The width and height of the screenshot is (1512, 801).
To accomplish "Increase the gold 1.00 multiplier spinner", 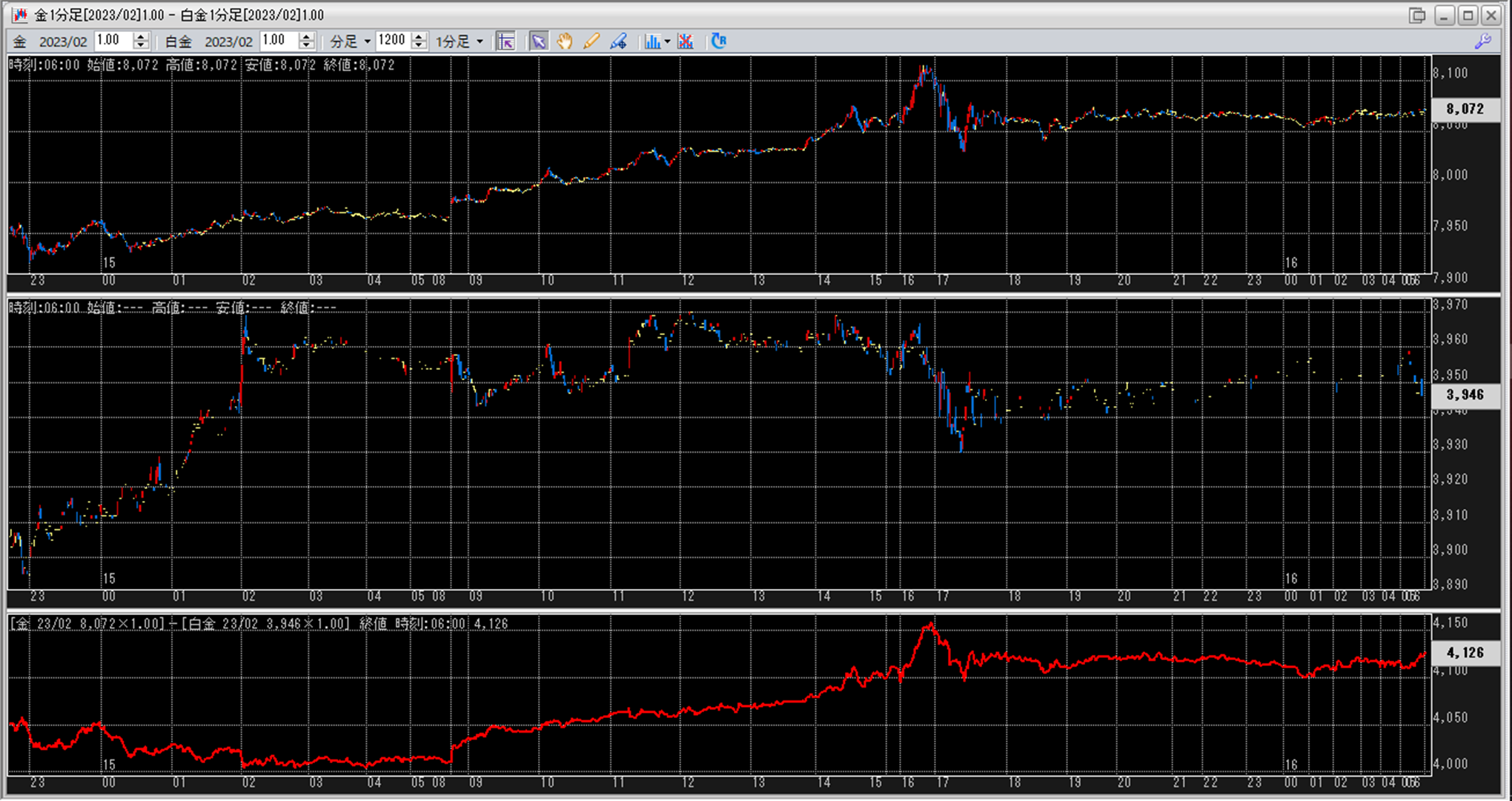I will (141, 37).
